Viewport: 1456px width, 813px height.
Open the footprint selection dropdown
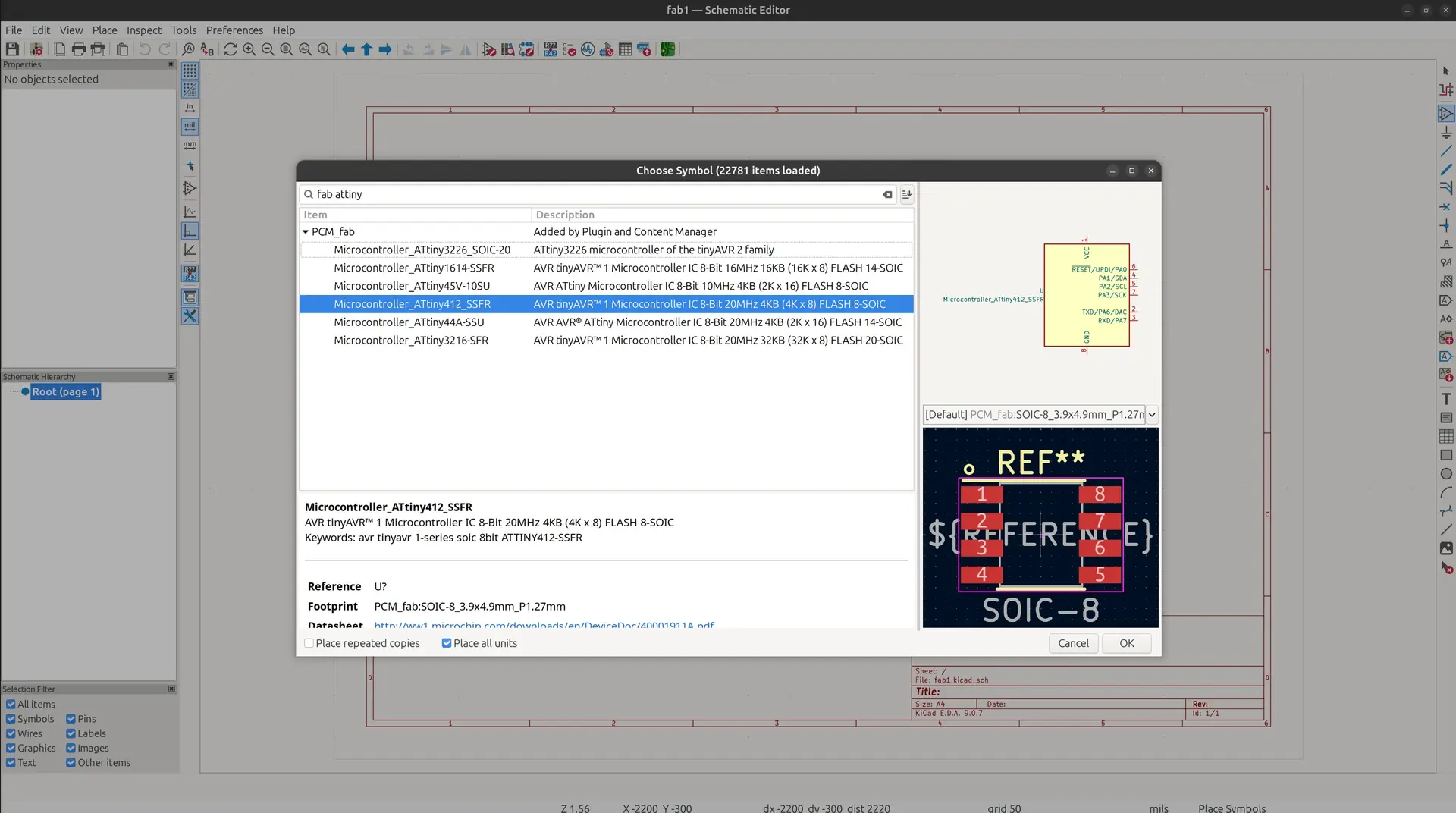[x=1151, y=414]
